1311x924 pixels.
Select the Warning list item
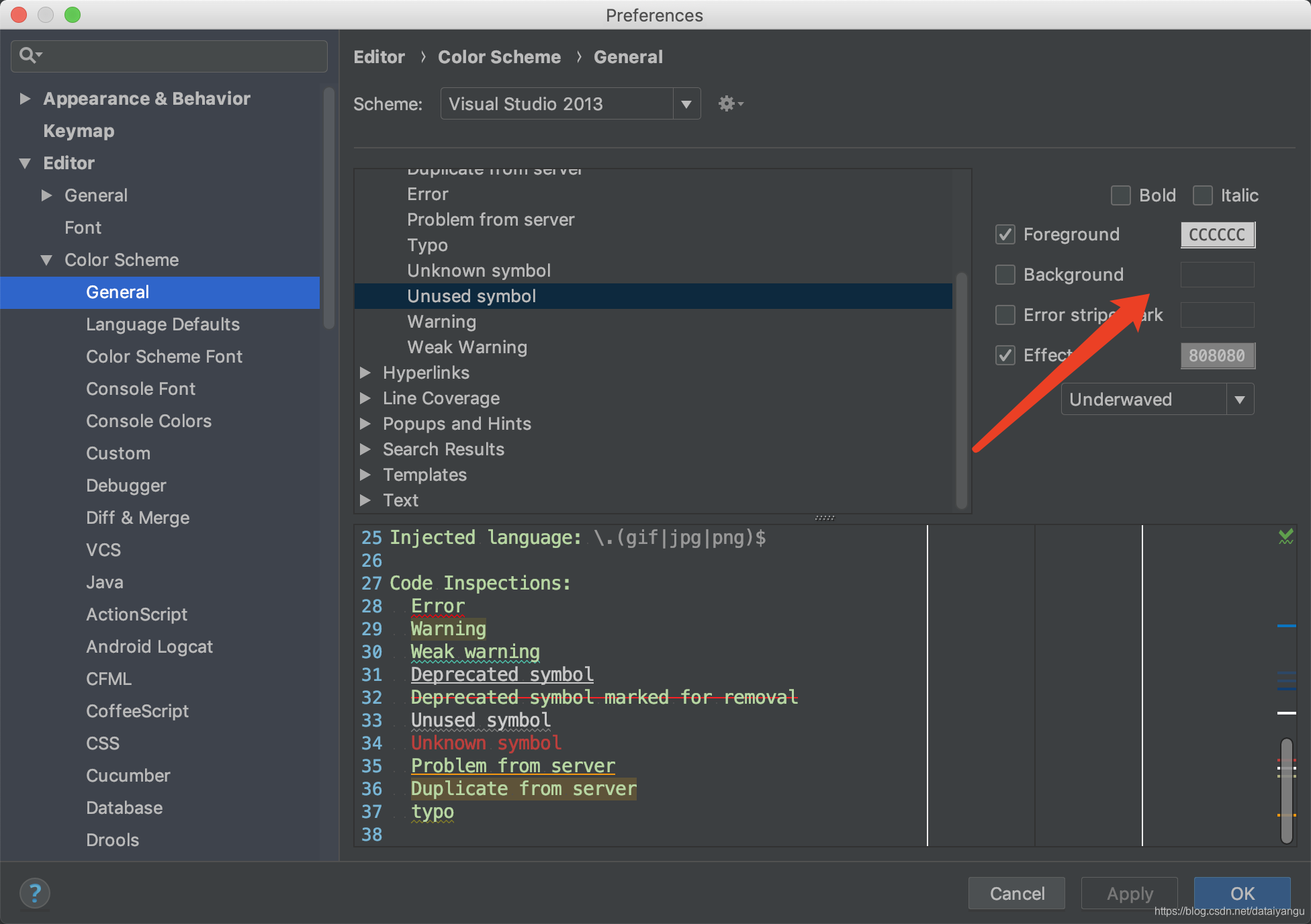click(441, 322)
